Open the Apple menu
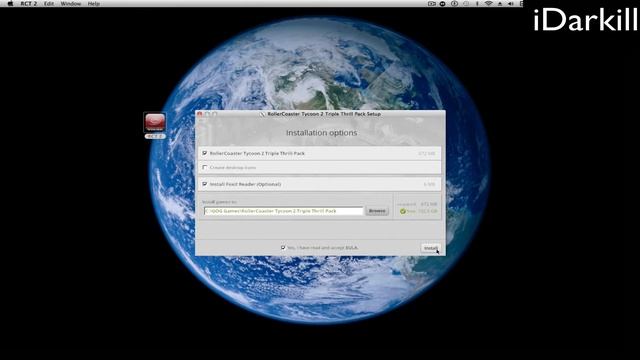 coord(10,3)
